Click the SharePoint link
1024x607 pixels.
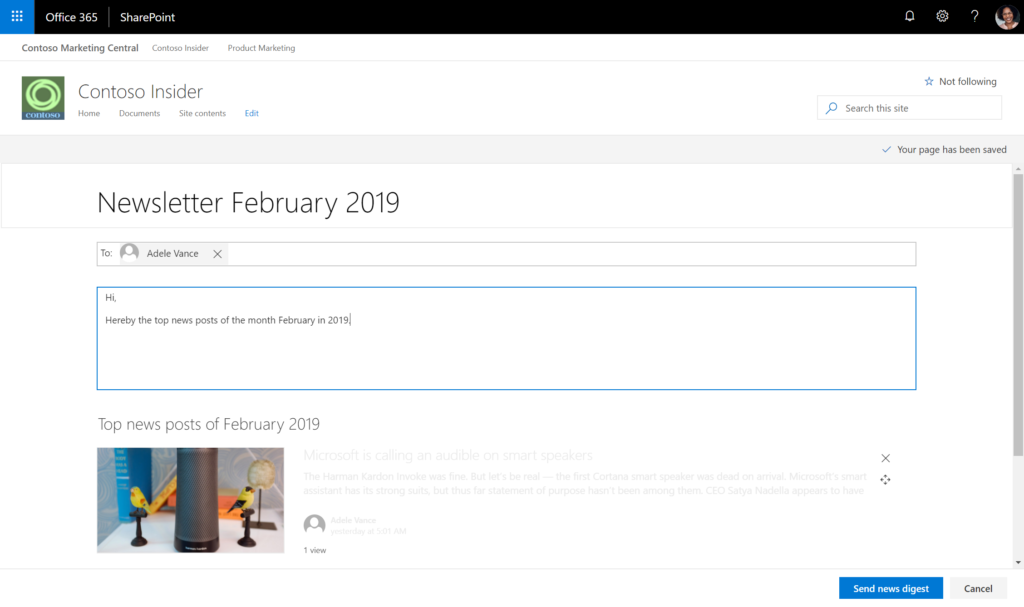[147, 17]
